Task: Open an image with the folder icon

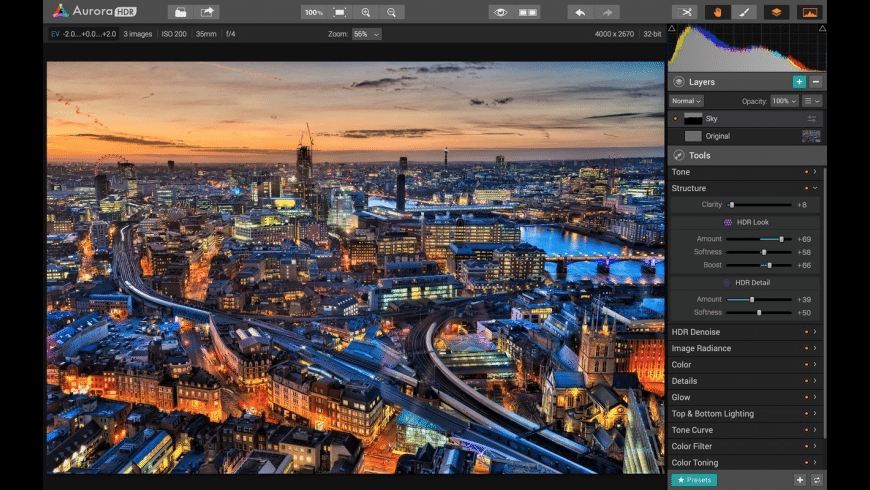Action: pos(180,12)
